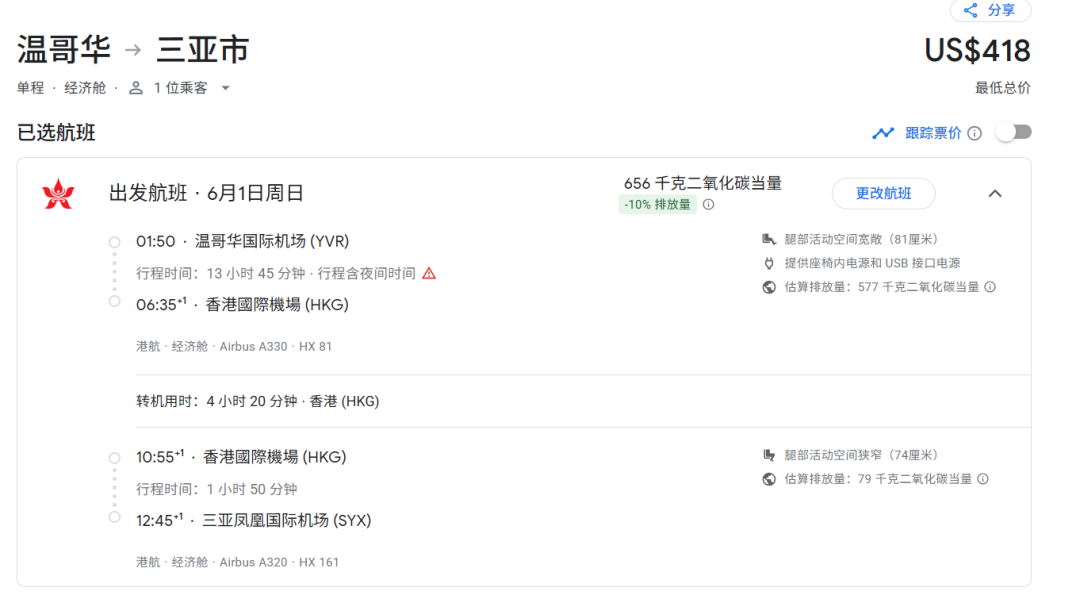Toggle the 跟踪票价 price tracking switch
Image resolution: width=1080 pixels, height=595 pixels.
point(1013,133)
